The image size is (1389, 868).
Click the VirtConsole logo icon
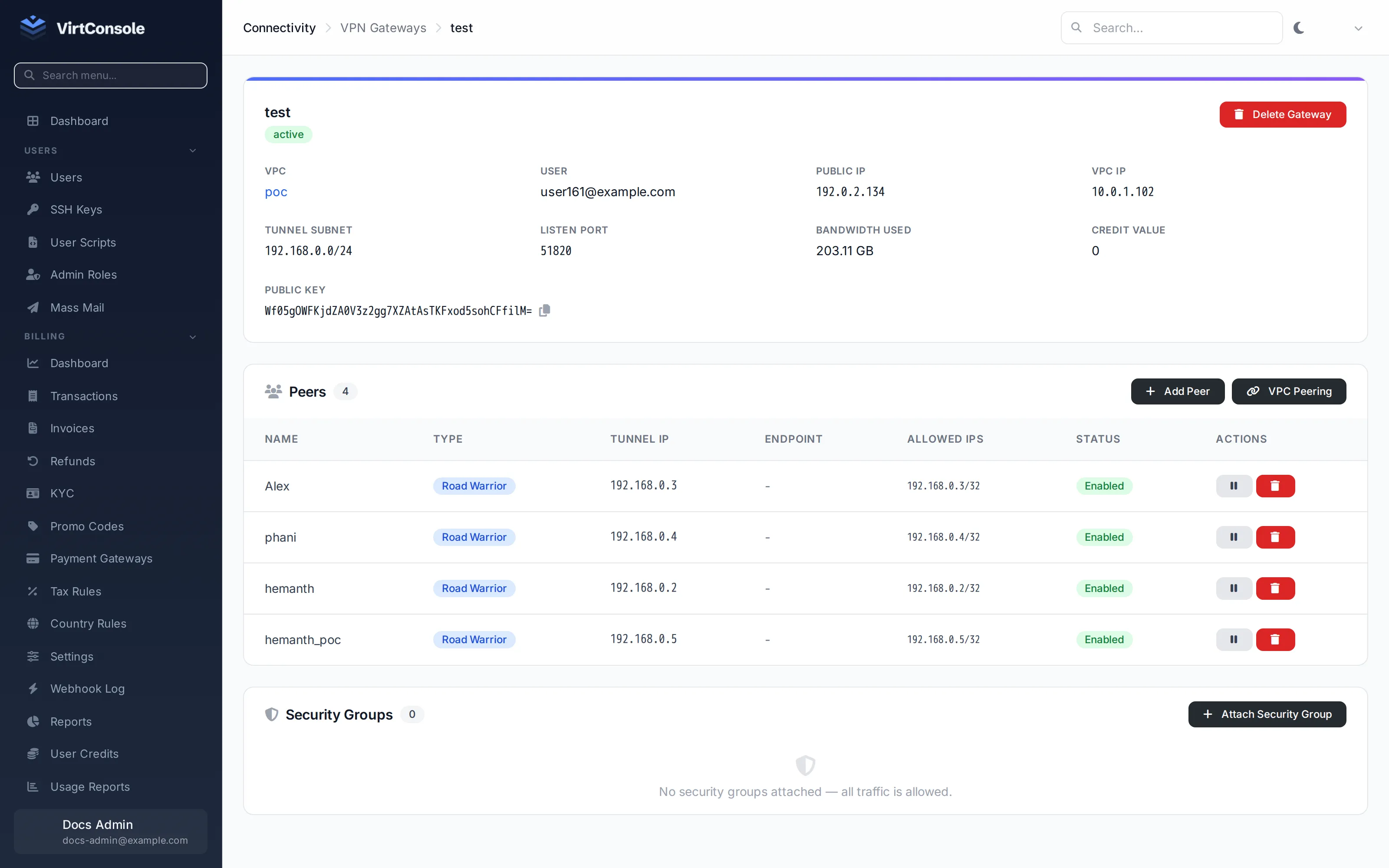coord(33,27)
